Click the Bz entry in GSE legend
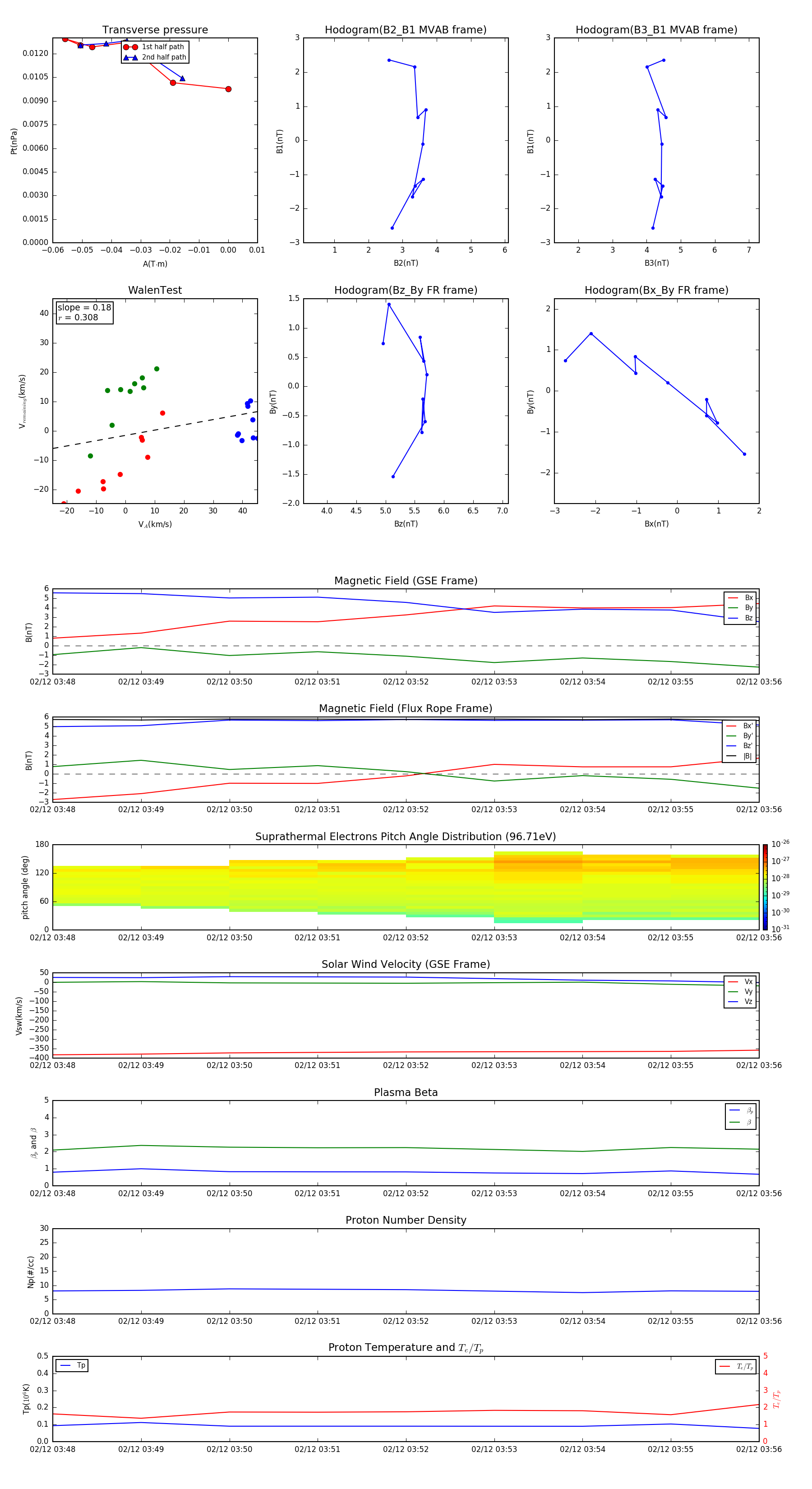Viewport: 812px width, 1489px height. (741, 618)
